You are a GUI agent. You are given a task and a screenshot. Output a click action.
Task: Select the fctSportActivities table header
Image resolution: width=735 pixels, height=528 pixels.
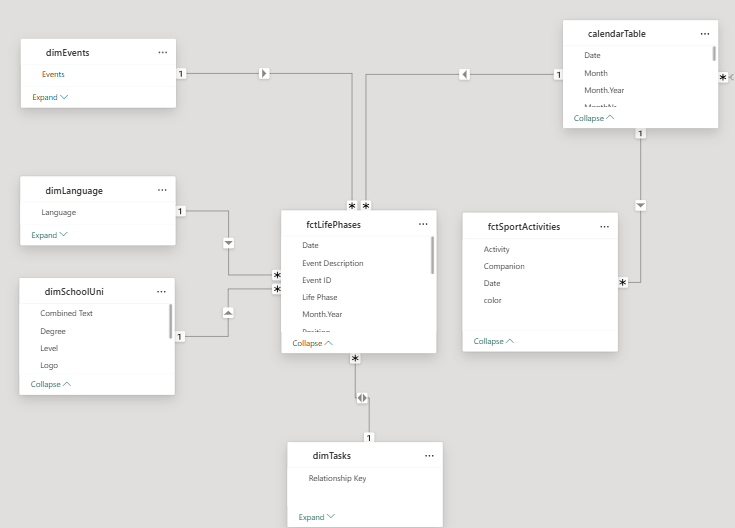point(540,226)
